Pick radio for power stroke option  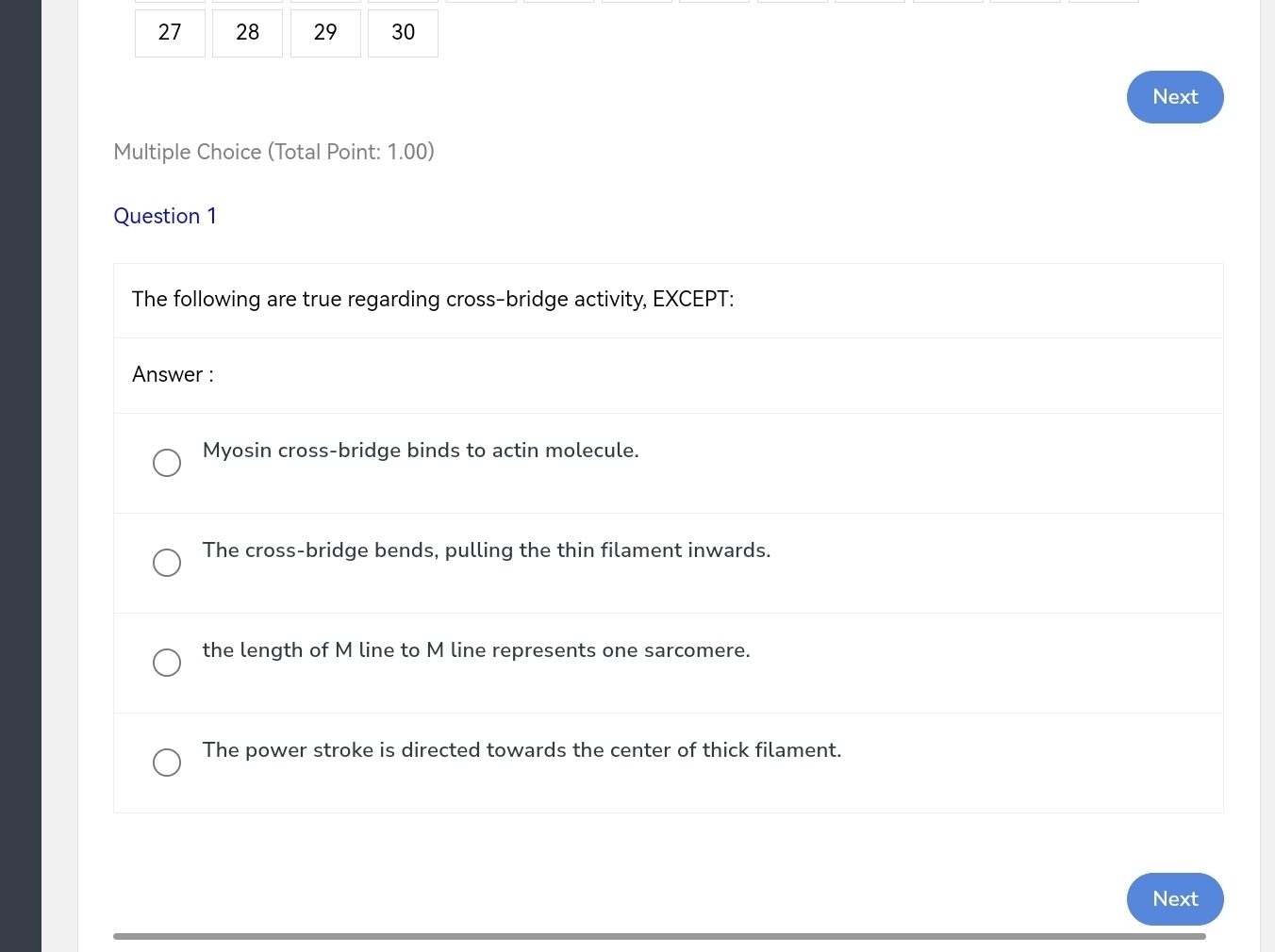click(167, 763)
